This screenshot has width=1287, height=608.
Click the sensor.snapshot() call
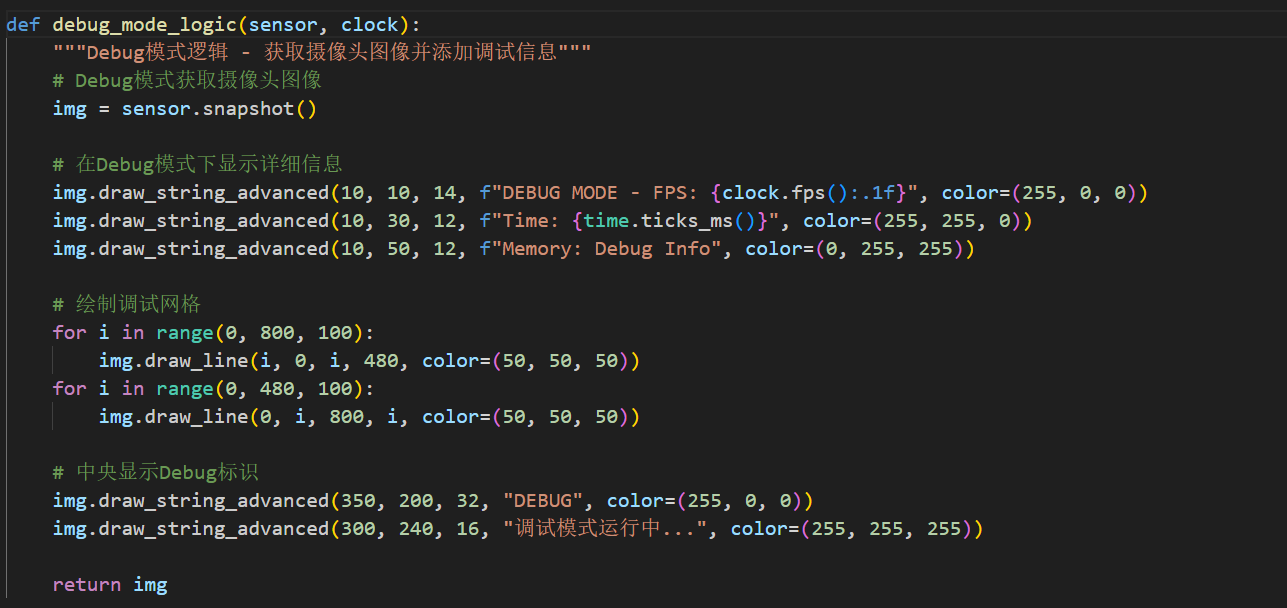tap(219, 108)
